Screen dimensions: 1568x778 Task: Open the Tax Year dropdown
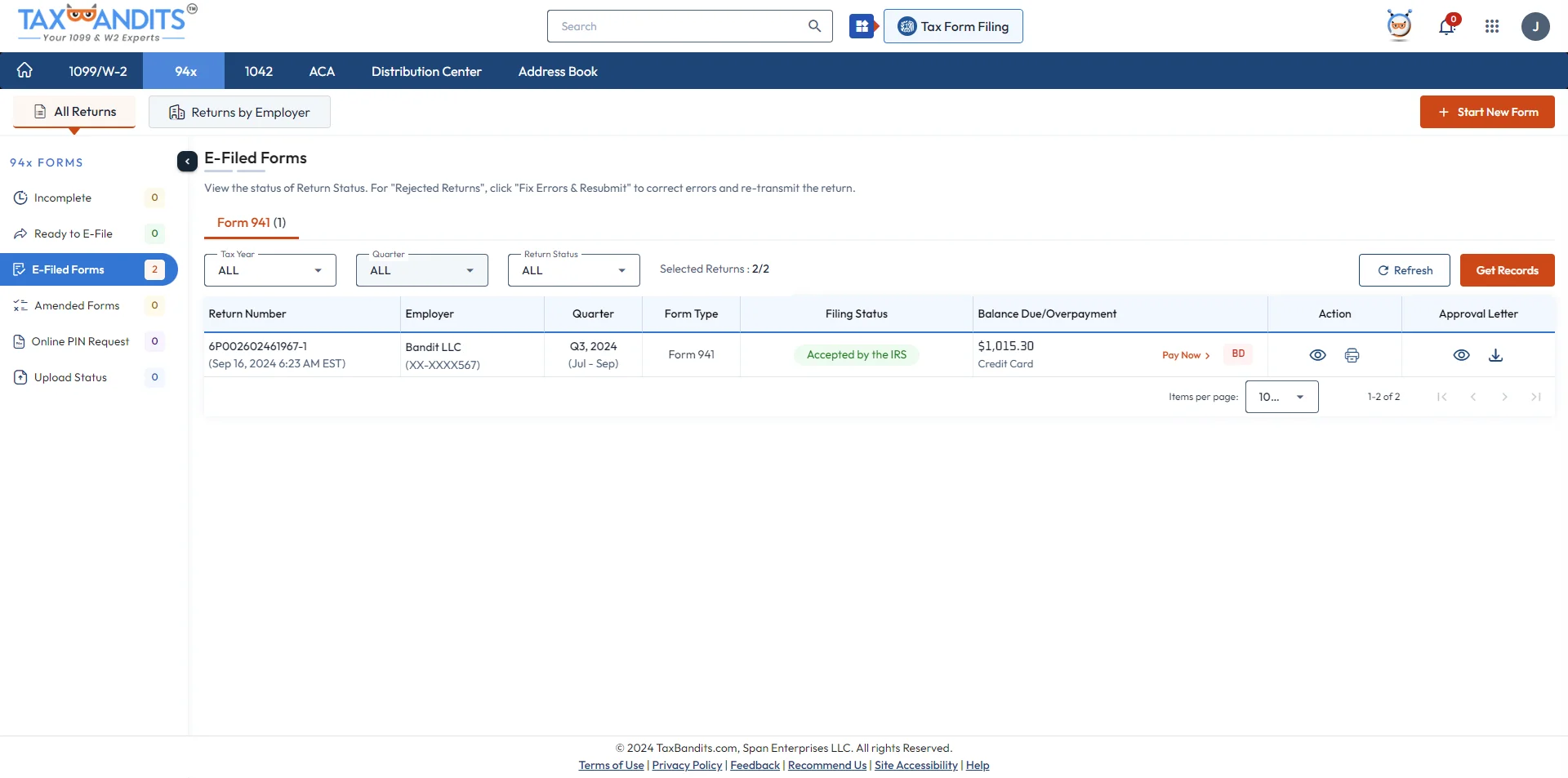[x=270, y=270]
